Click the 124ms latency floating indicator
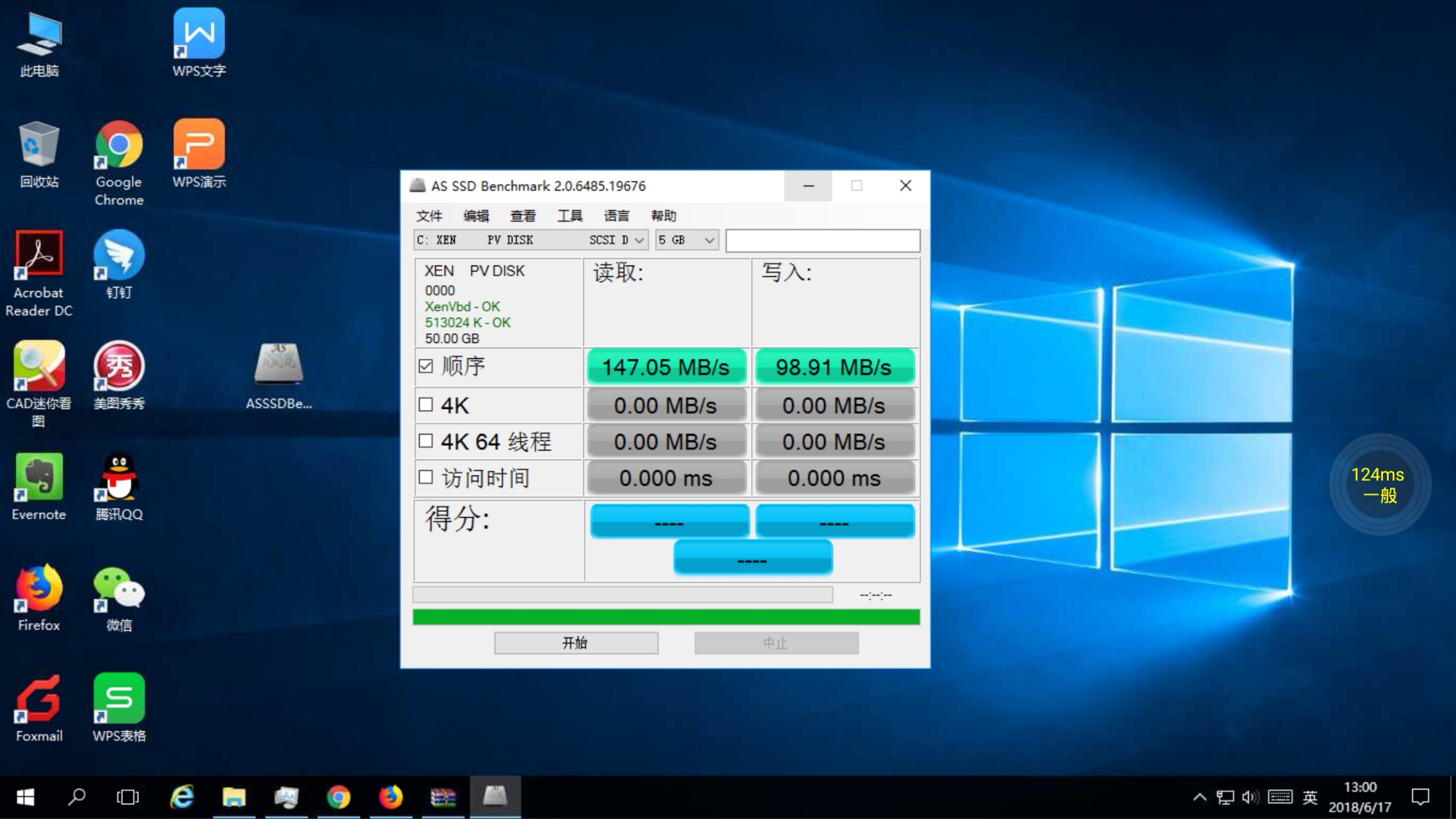 coord(1379,484)
